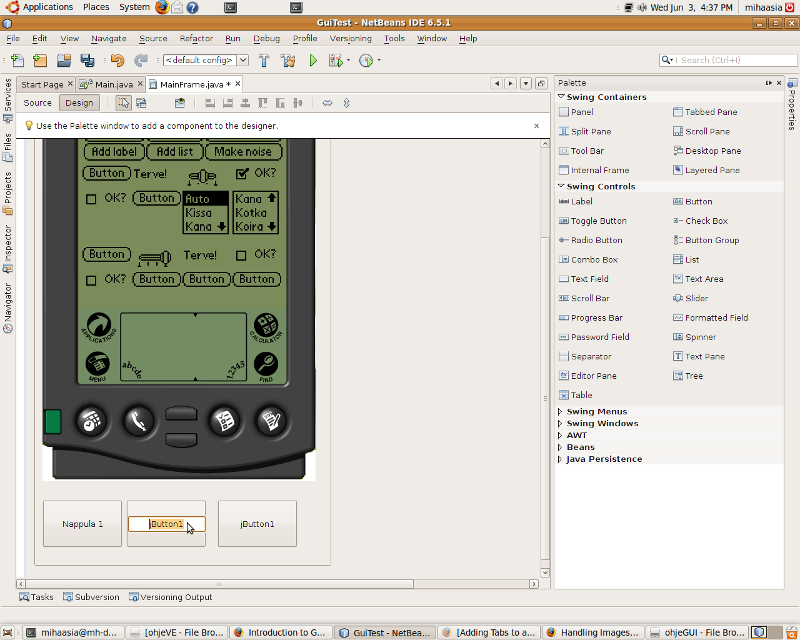The height and width of the screenshot is (640, 800).
Task: Expand the AWT palette section
Action: tap(560, 435)
